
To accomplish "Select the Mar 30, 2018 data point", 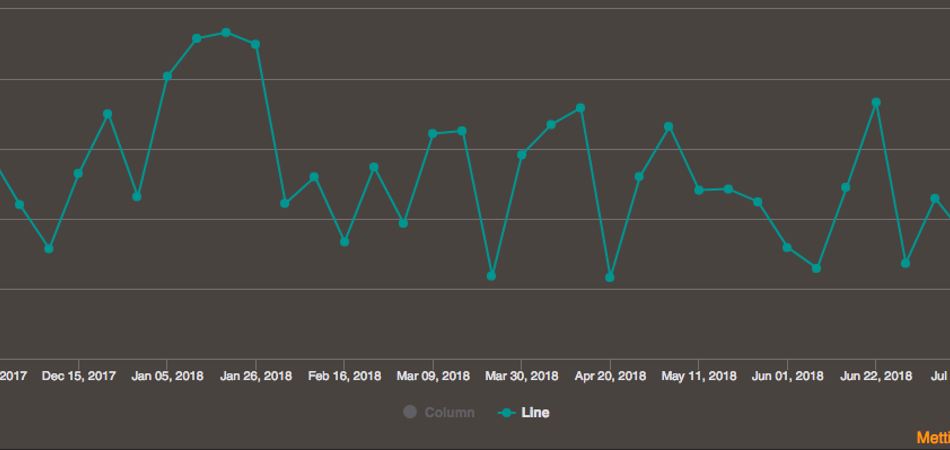I will (x=521, y=154).
